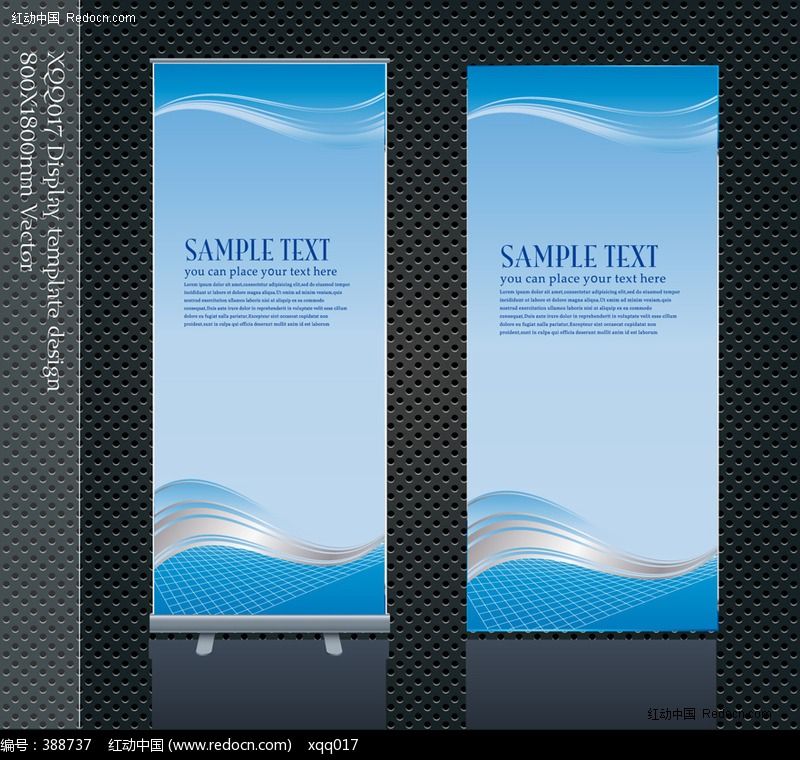Select the roll-up stand base under the left banner
Viewport: 800px width, 760px height.
[269, 624]
